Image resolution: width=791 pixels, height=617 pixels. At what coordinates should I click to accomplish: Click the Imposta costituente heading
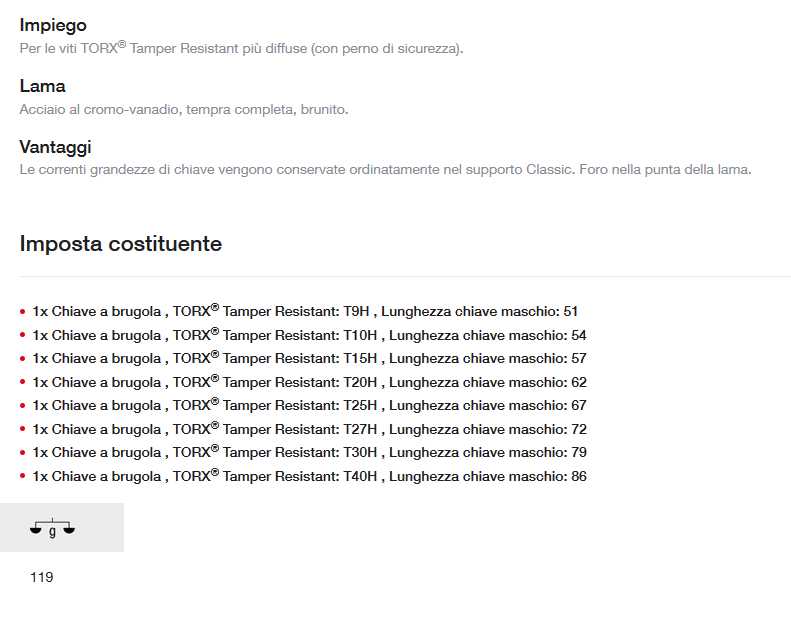[121, 244]
